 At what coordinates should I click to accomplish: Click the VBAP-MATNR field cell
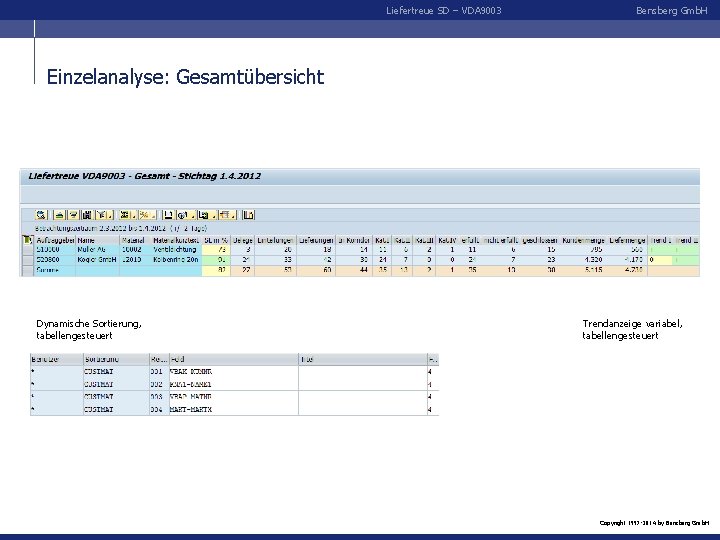234,396
